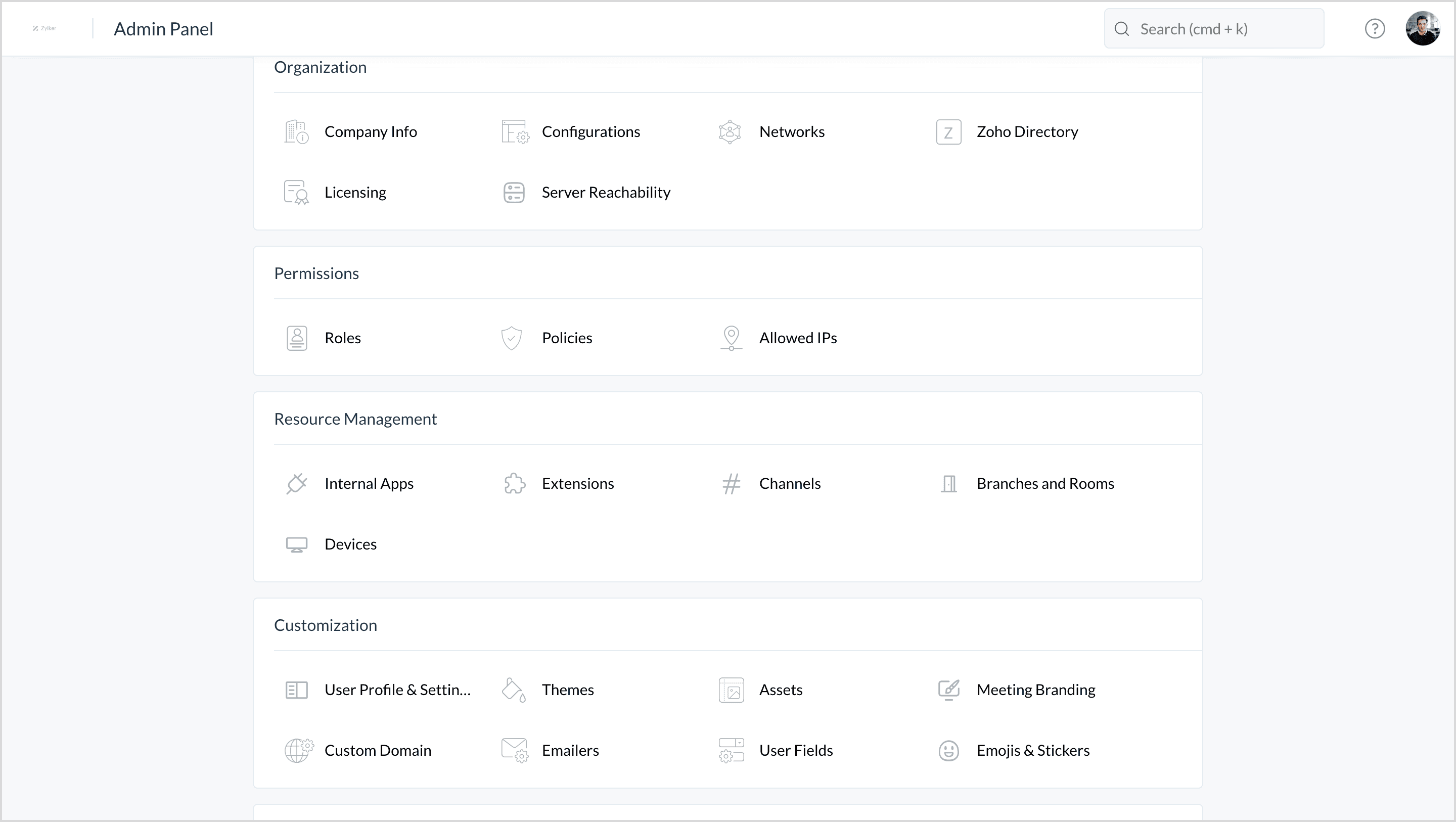Open the Company Info building icon

[x=296, y=132]
